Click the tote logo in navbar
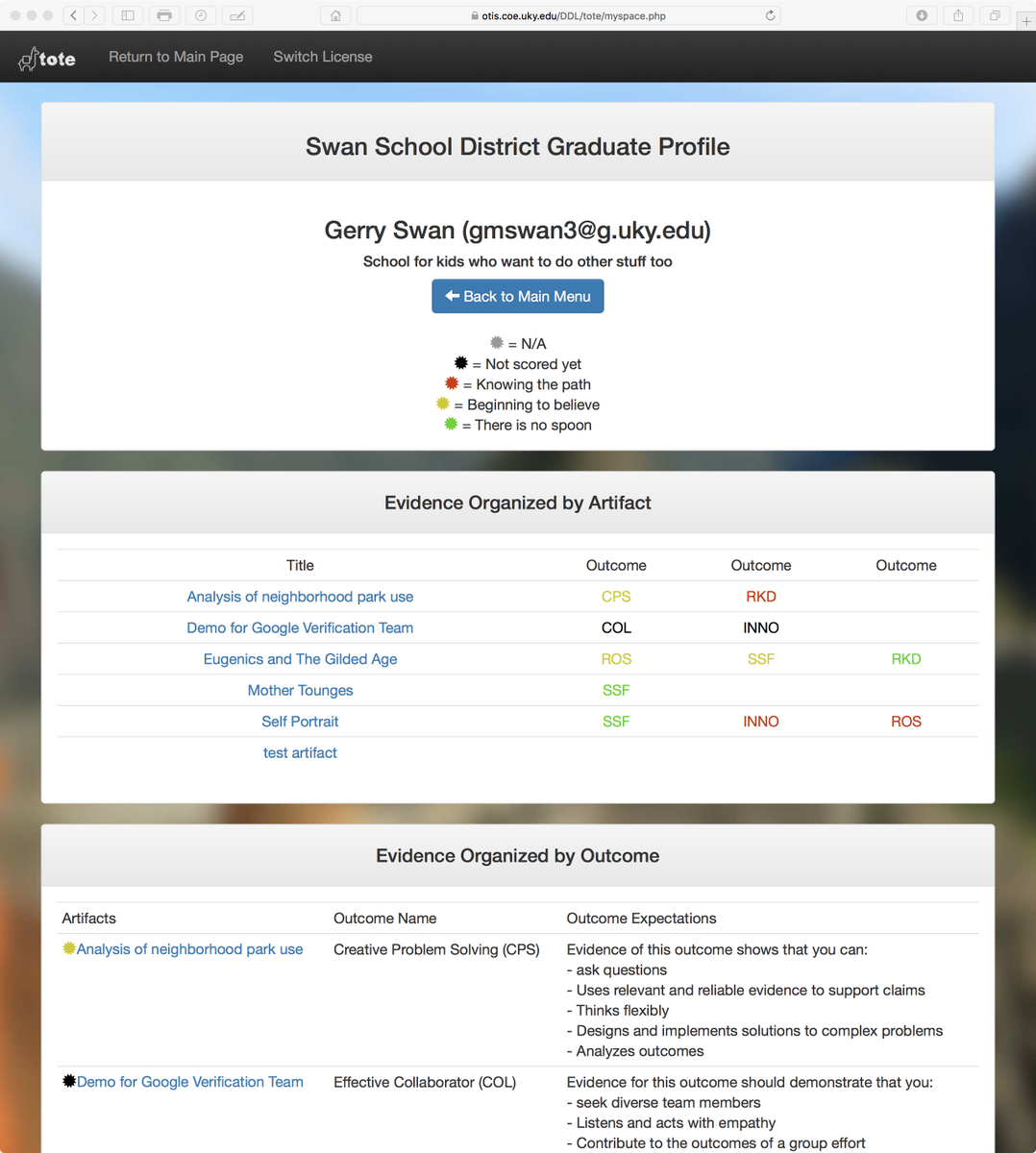The height and width of the screenshot is (1153, 1036). pos(47,58)
